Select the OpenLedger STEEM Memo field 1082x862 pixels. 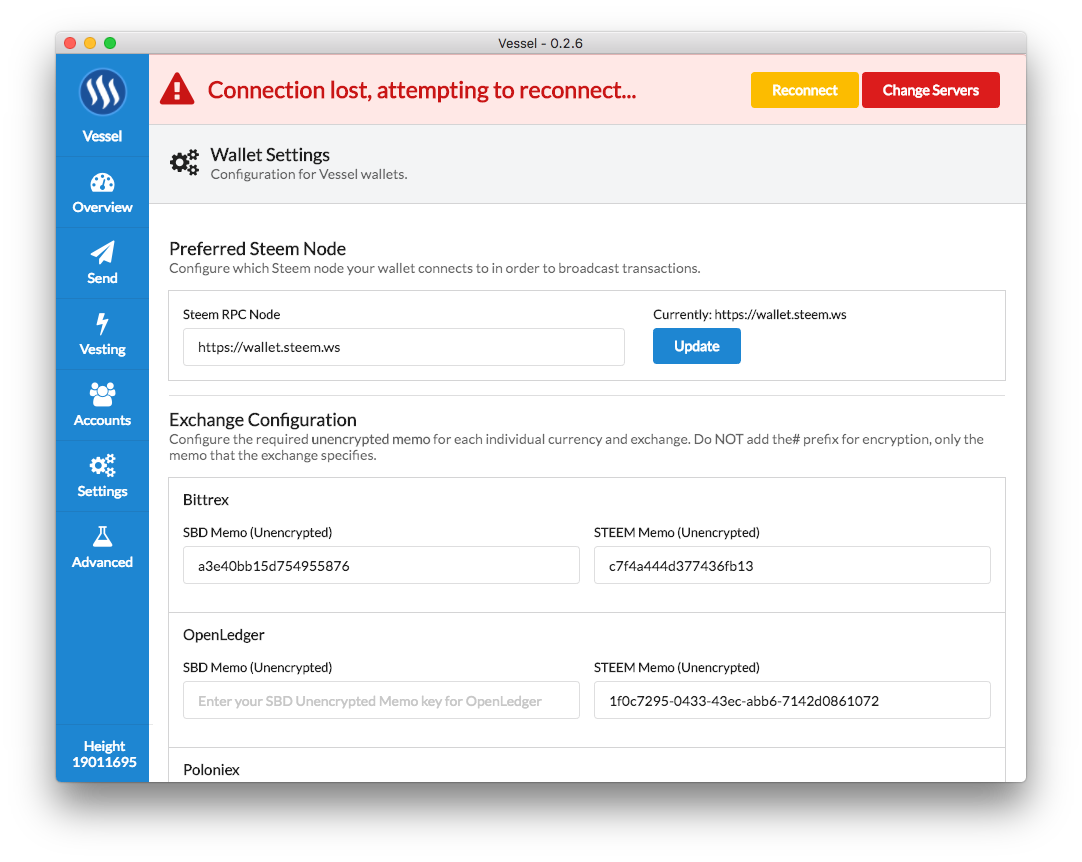[791, 700]
